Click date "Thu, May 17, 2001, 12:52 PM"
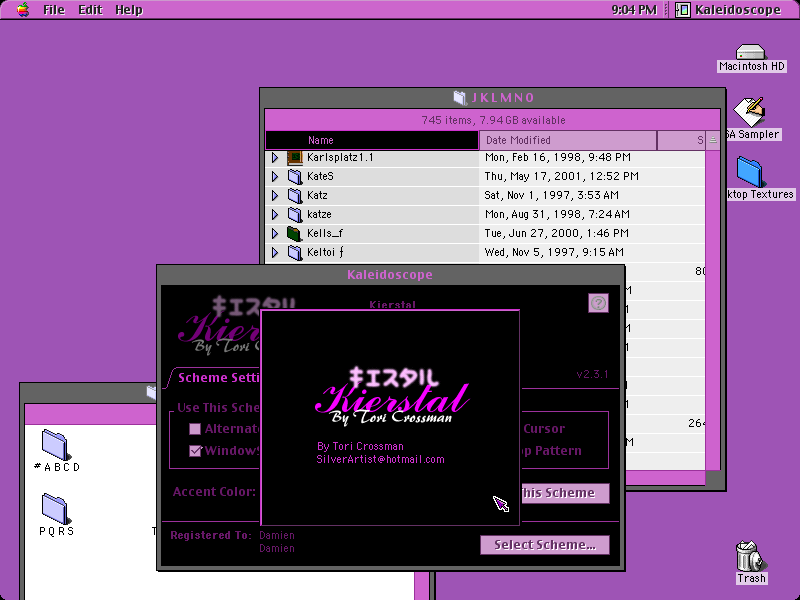800x600 pixels. 561,177
